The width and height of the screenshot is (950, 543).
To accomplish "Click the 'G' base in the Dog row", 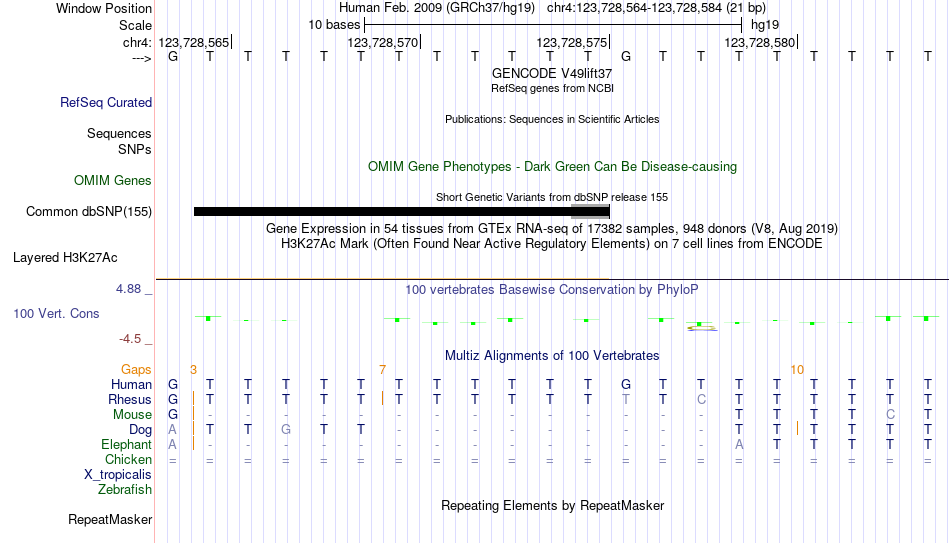I will 285,430.
